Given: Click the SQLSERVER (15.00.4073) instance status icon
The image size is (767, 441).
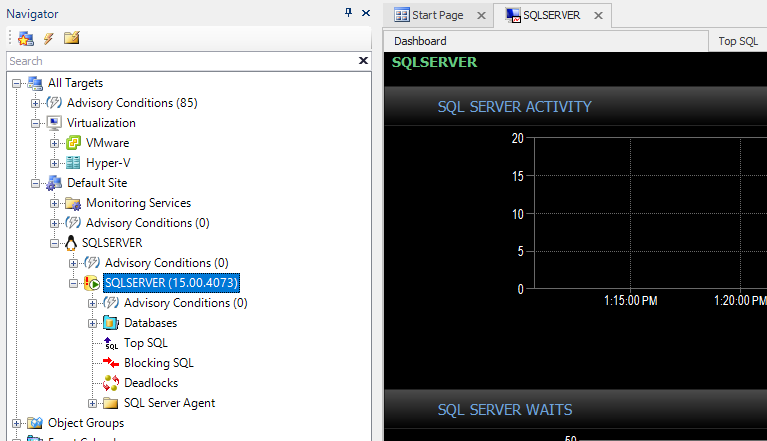Looking at the screenshot, I should point(92,283).
